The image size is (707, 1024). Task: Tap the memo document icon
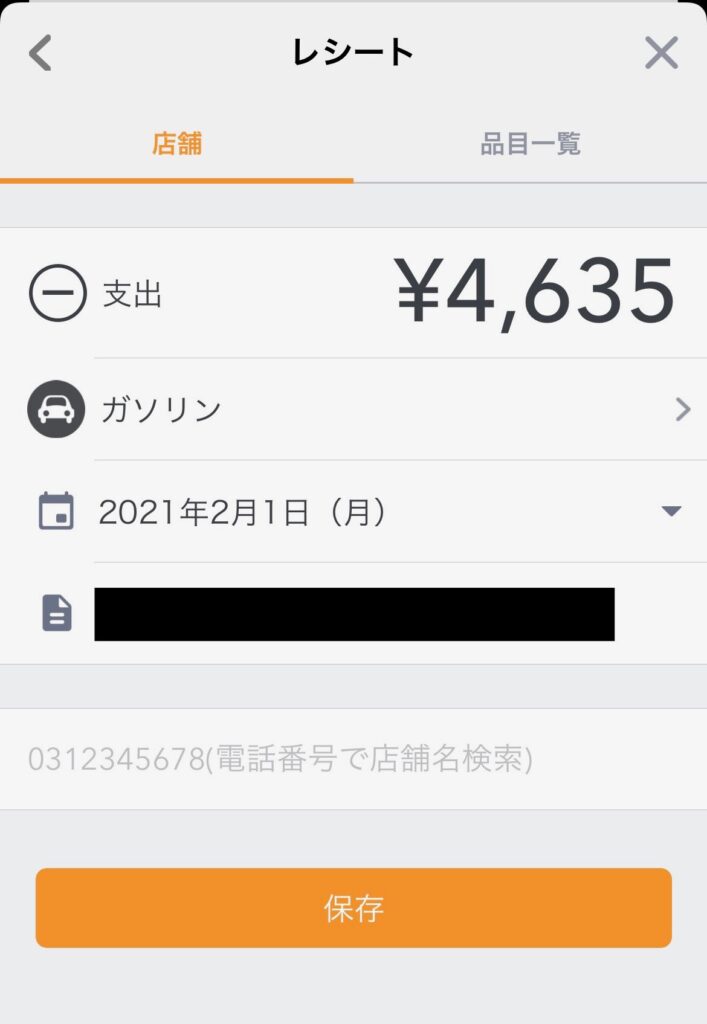point(57,613)
